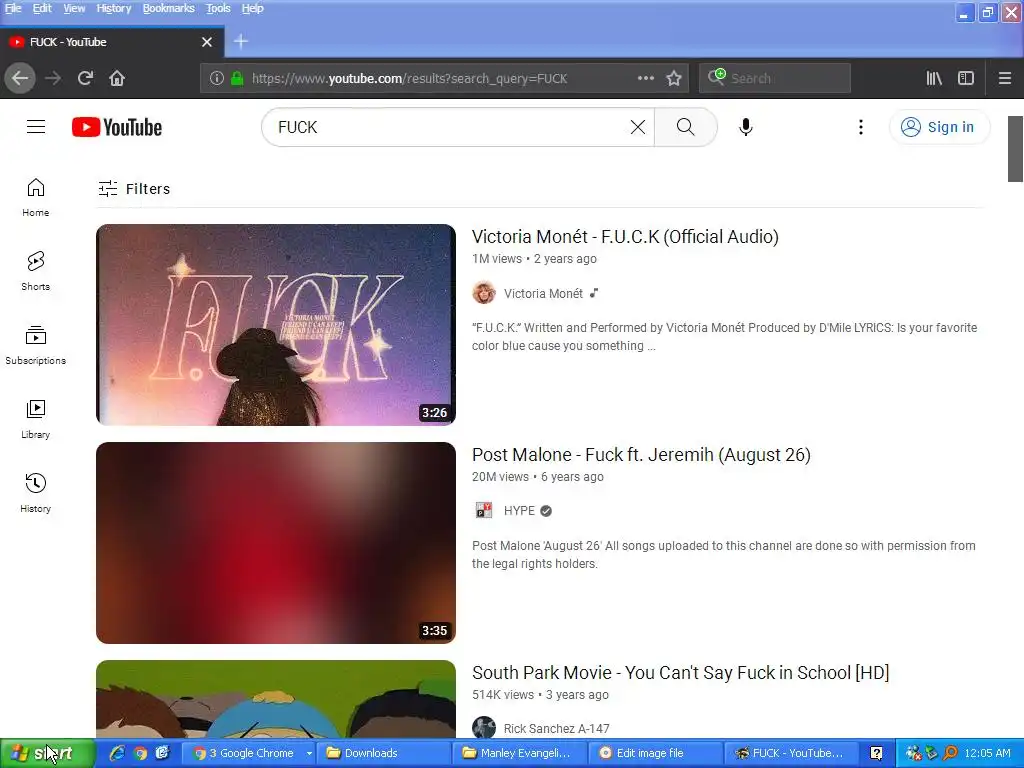Open Subscriptions in the YouTube sidebar
The height and width of the screenshot is (768, 1024).
click(x=35, y=345)
